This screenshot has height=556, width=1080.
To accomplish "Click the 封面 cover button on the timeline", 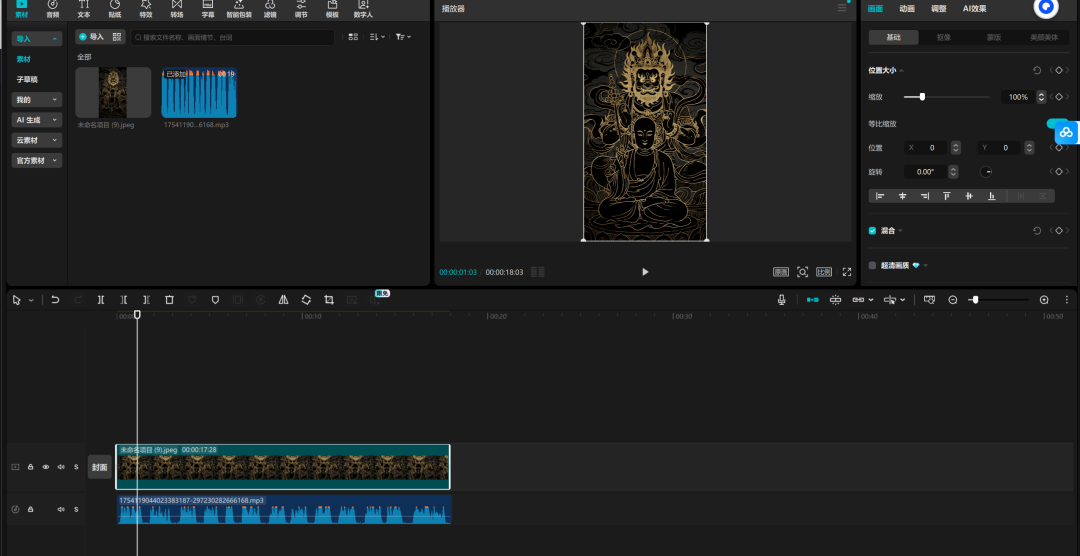I will coord(99,466).
